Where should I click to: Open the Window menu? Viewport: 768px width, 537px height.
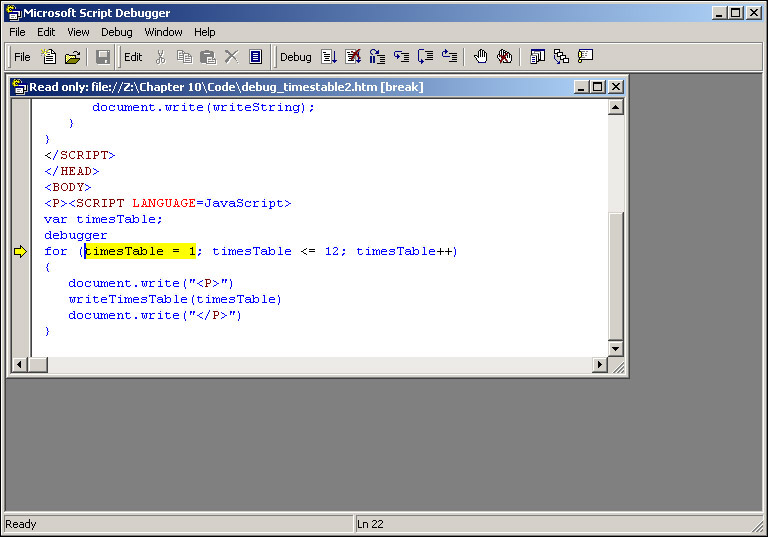click(163, 32)
